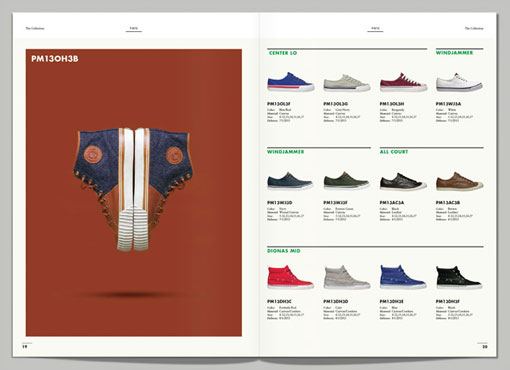Click 'The Collection' header on right page
This screenshot has width=510, height=370.
coord(474,29)
